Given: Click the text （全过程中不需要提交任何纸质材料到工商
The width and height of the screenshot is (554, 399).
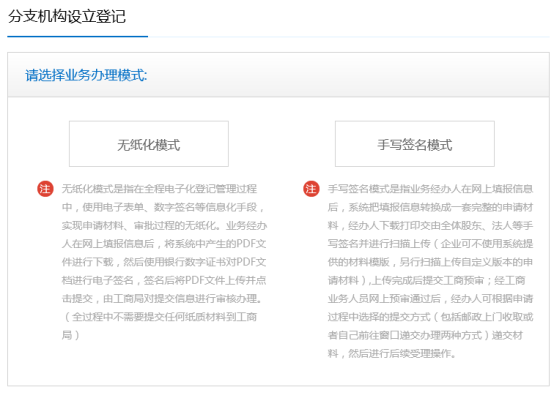Looking at the screenshot, I should point(159,317).
